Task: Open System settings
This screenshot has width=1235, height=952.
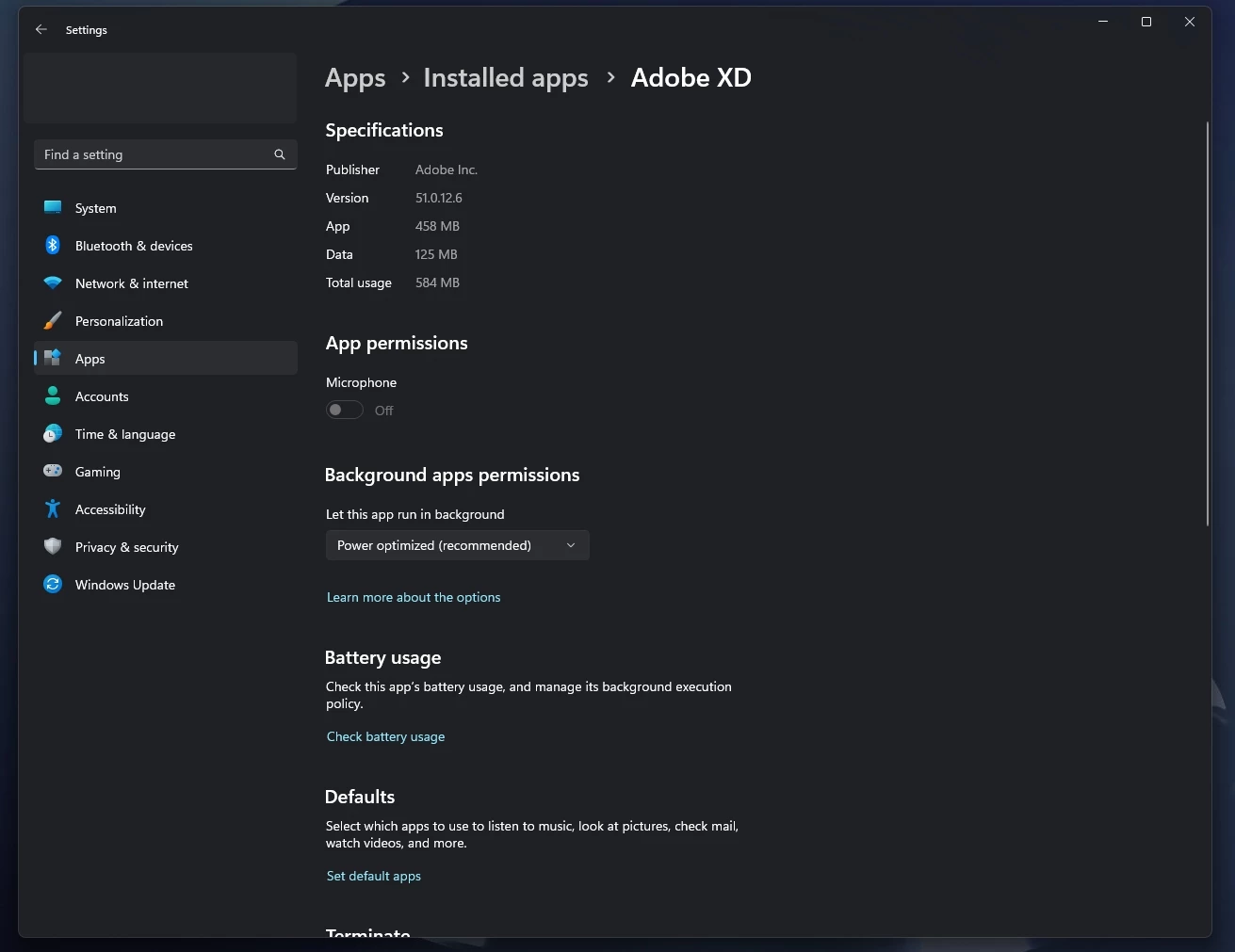Action: pos(166,208)
